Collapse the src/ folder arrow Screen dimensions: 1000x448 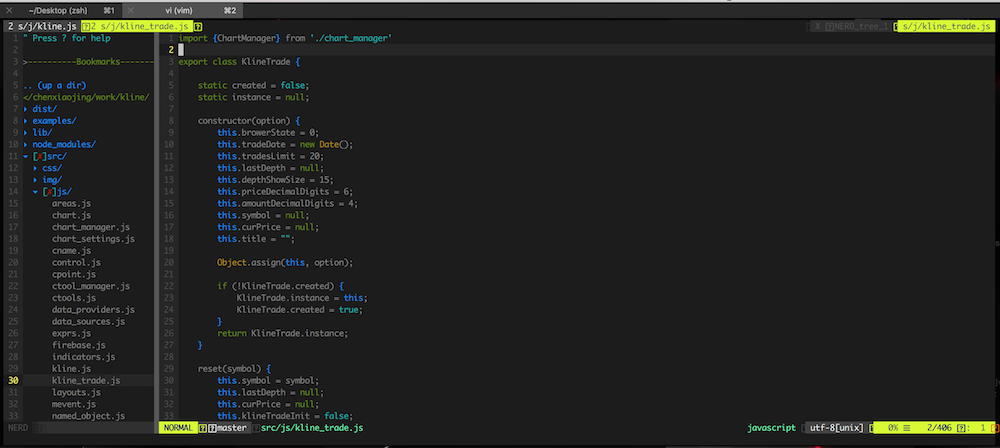[x=26, y=156]
